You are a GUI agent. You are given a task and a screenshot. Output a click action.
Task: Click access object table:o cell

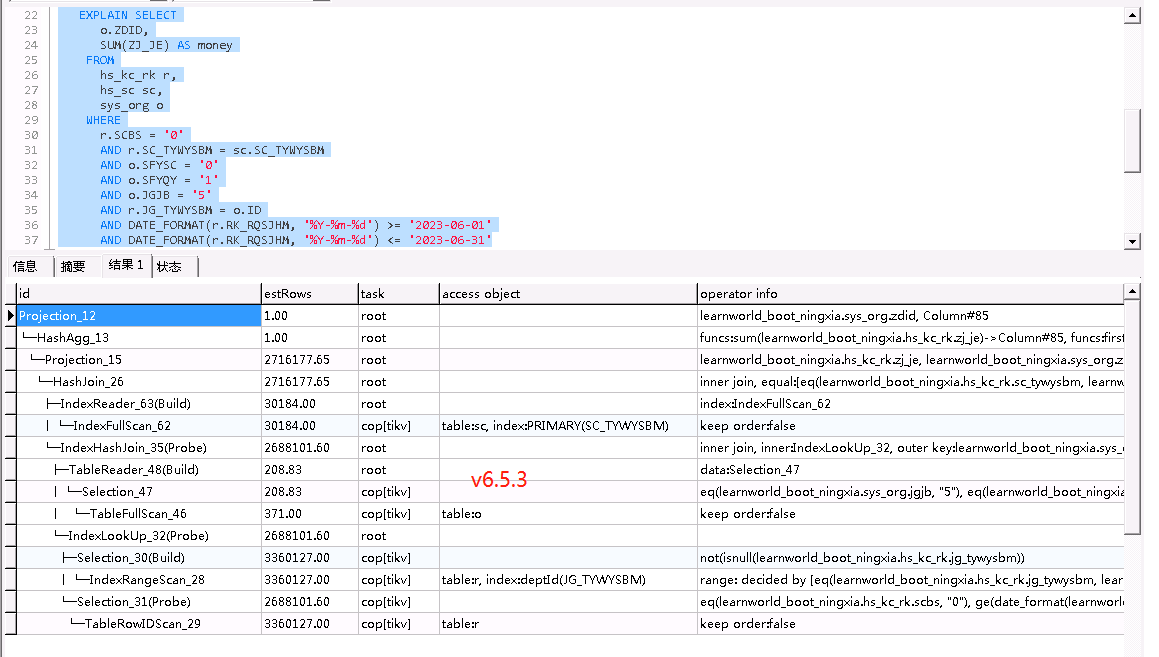click(x=568, y=514)
